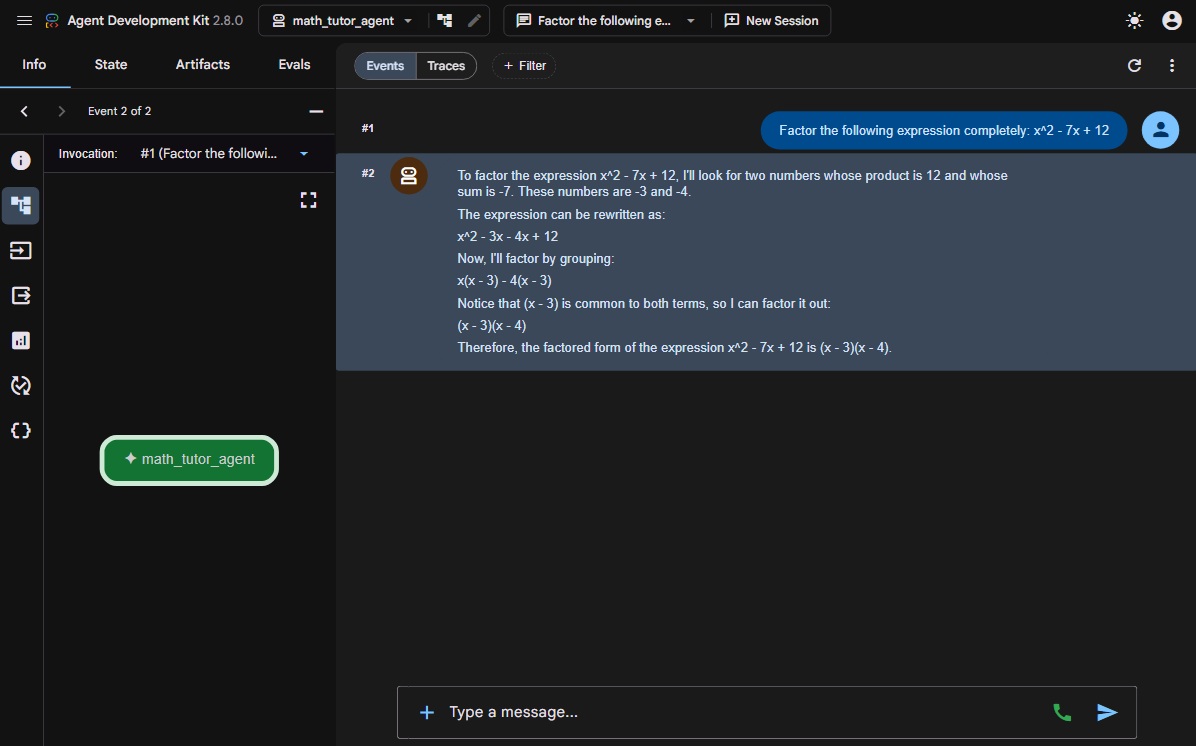Add a Filter to events
Image resolution: width=1196 pixels, height=746 pixels.
(524, 66)
